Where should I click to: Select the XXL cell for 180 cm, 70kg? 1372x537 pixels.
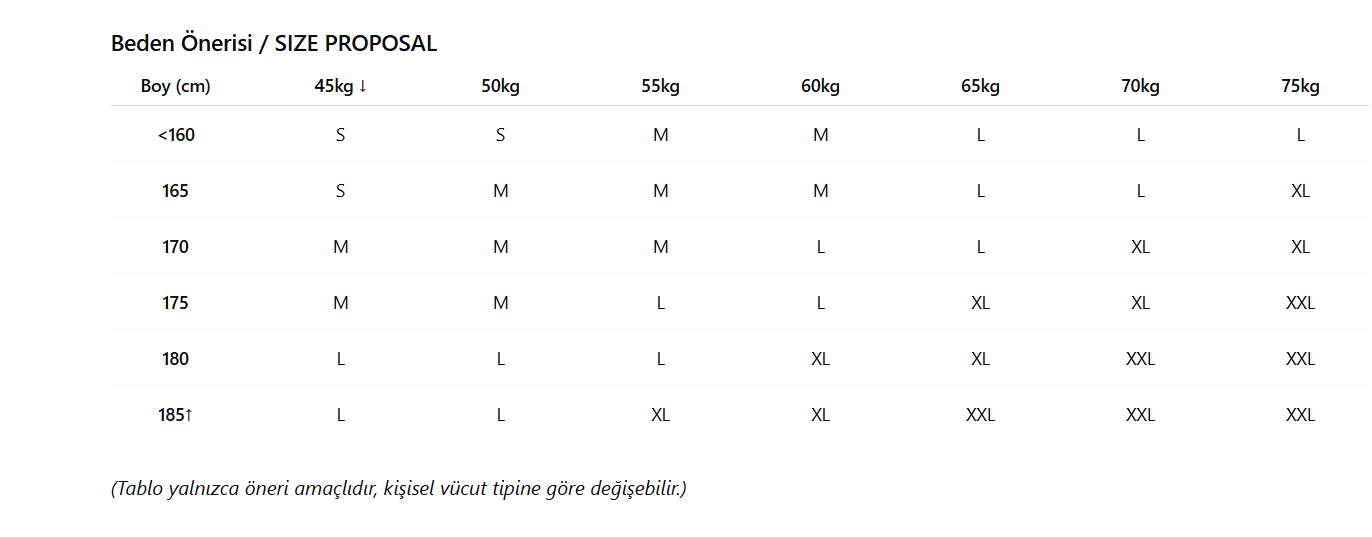[x=1140, y=359]
